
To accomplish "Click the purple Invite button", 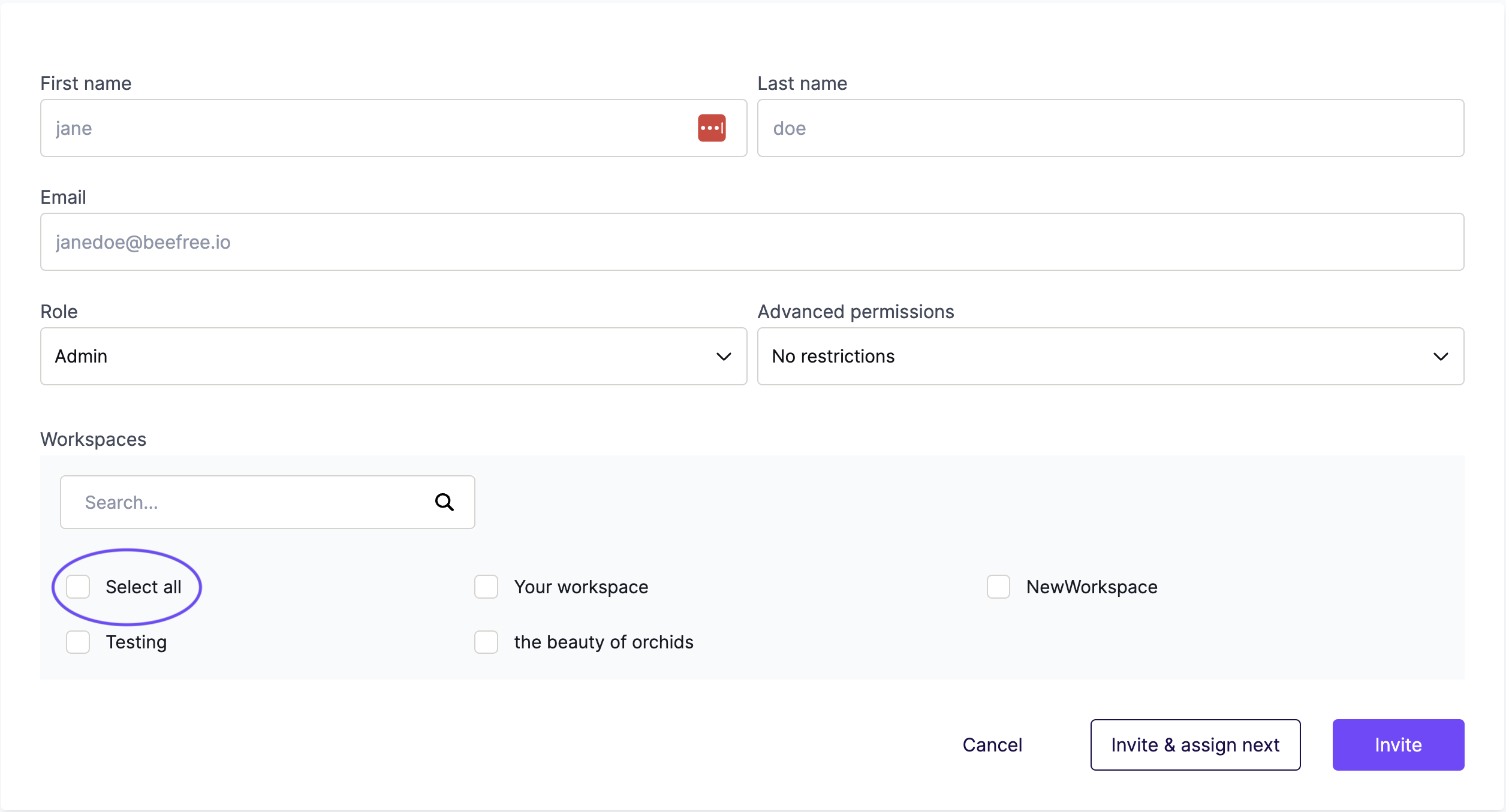I will click(1398, 745).
